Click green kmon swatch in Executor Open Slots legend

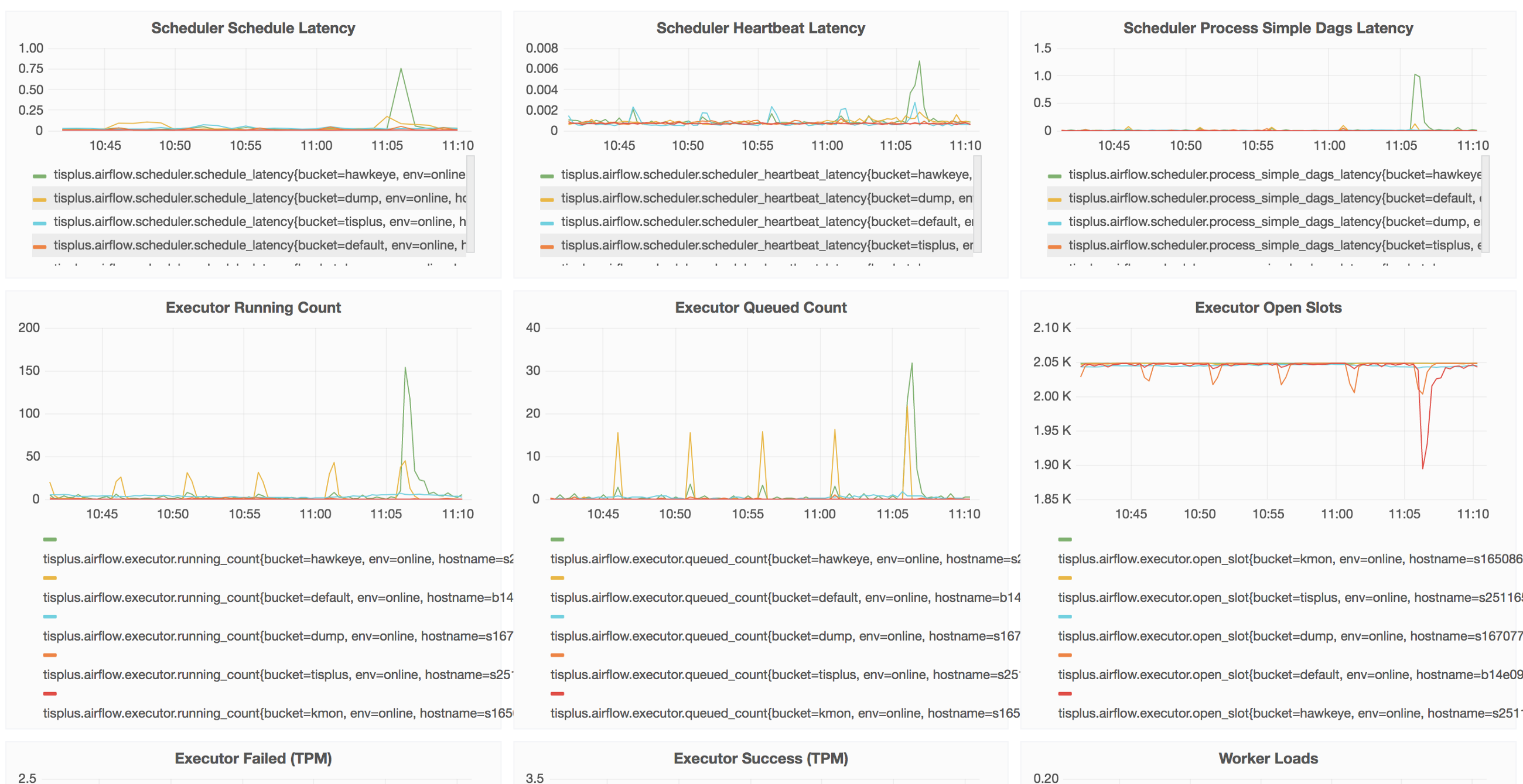(x=1065, y=539)
